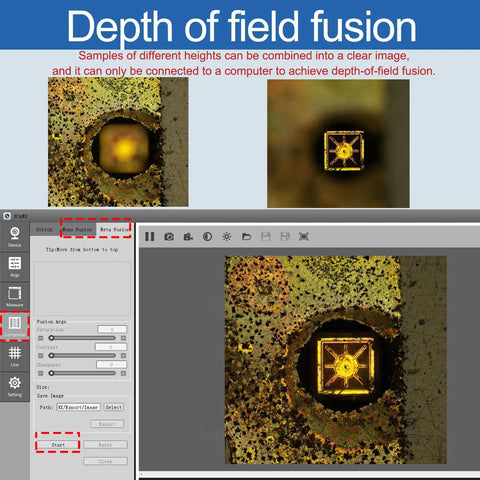480x480 pixels.
Task: Increase Sharpness with plus button
Action: [x=123, y=373]
